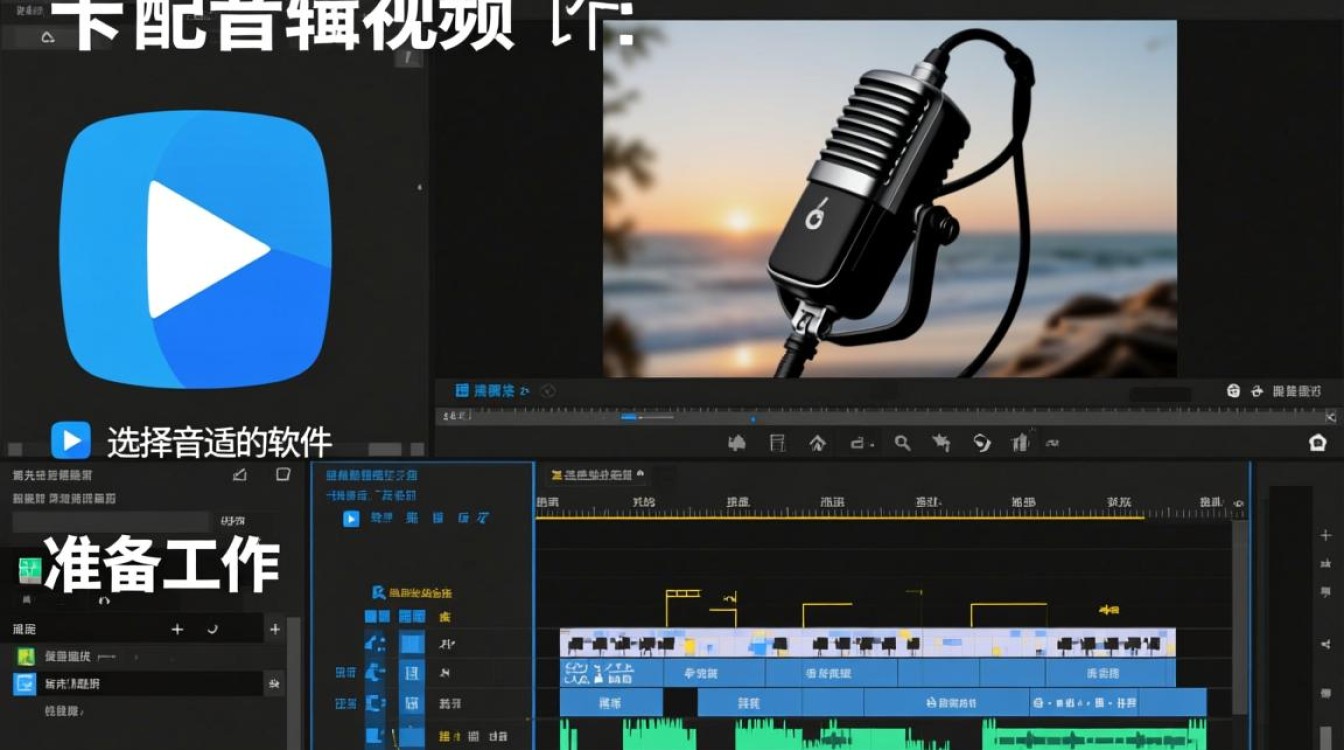Click the green thumbnail in the project panel
Image resolution: width=1344 pixels, height=750 pixels.
pos(29,571)
